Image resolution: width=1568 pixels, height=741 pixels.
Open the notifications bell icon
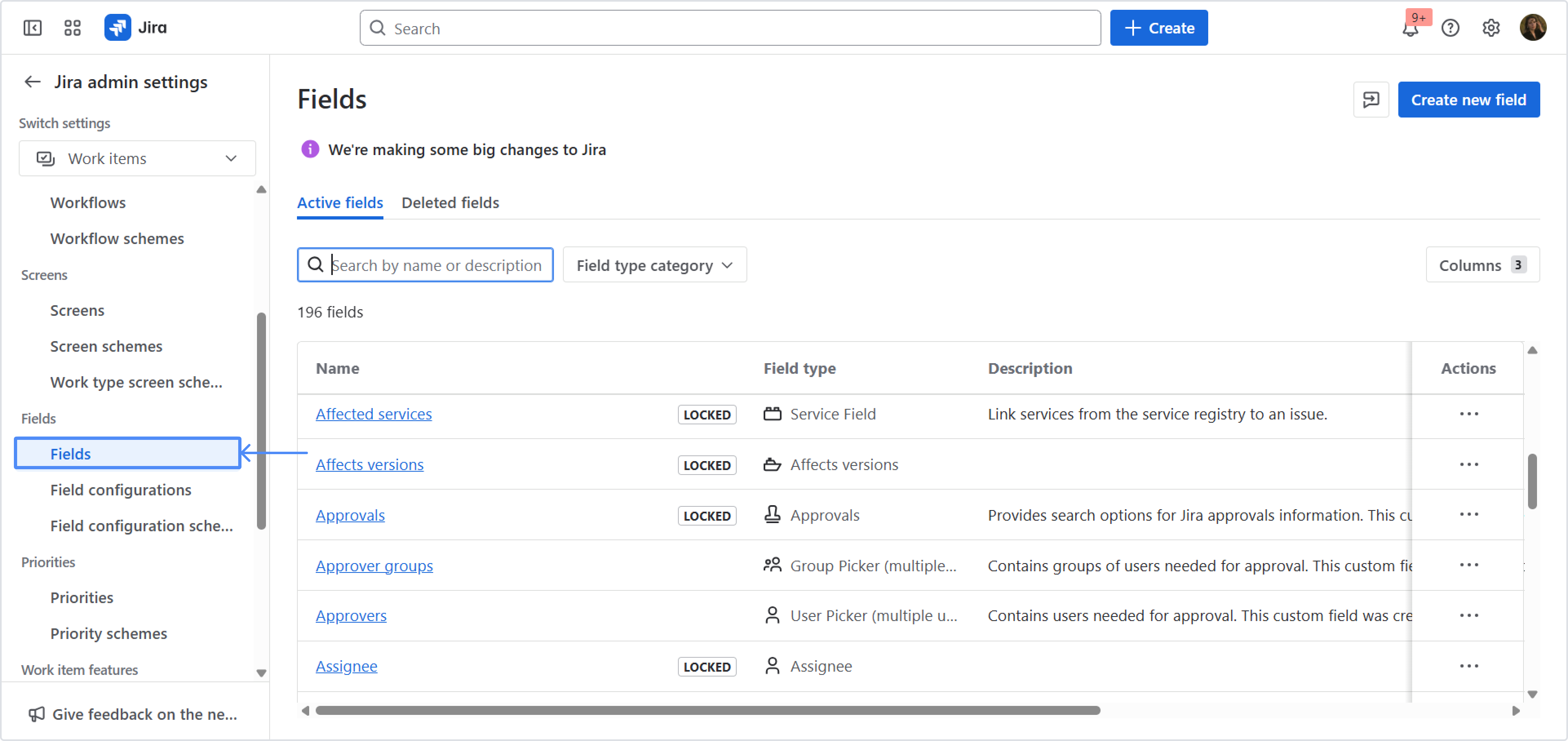[x=1410, y=29]
